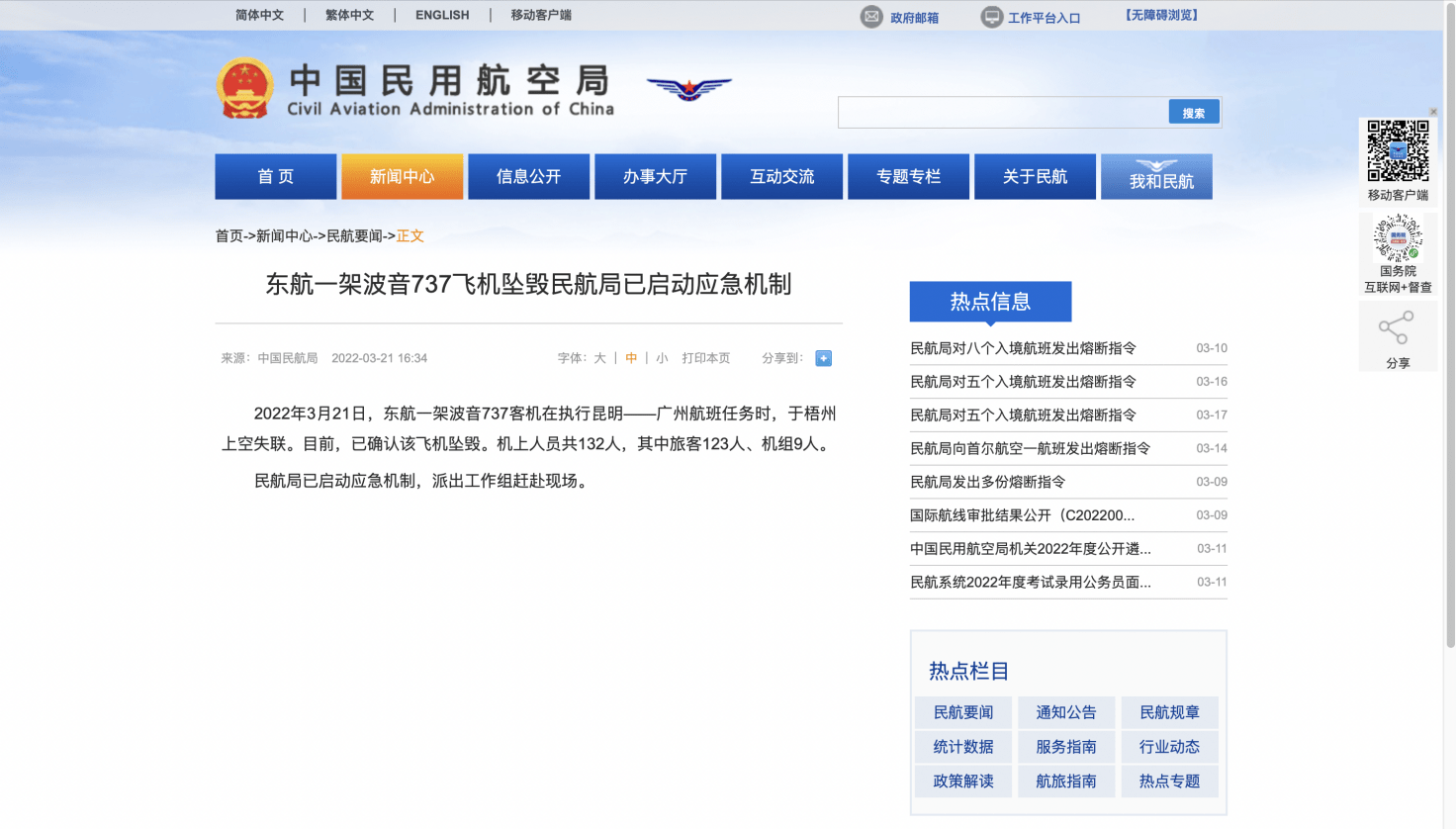This screenshot has width=1456, height=829.
Task: Open 我和民航 navigation tab
Action: tap(1157, 176)
